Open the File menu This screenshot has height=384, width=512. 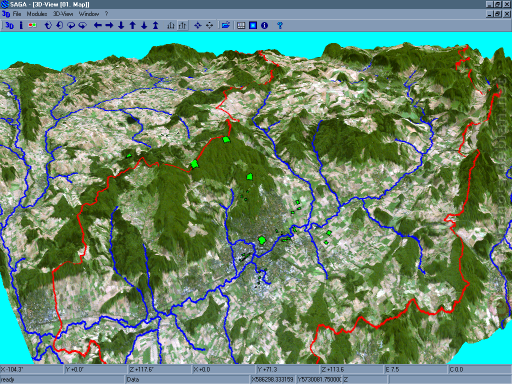pyautogui.click(x=17, y=14)
